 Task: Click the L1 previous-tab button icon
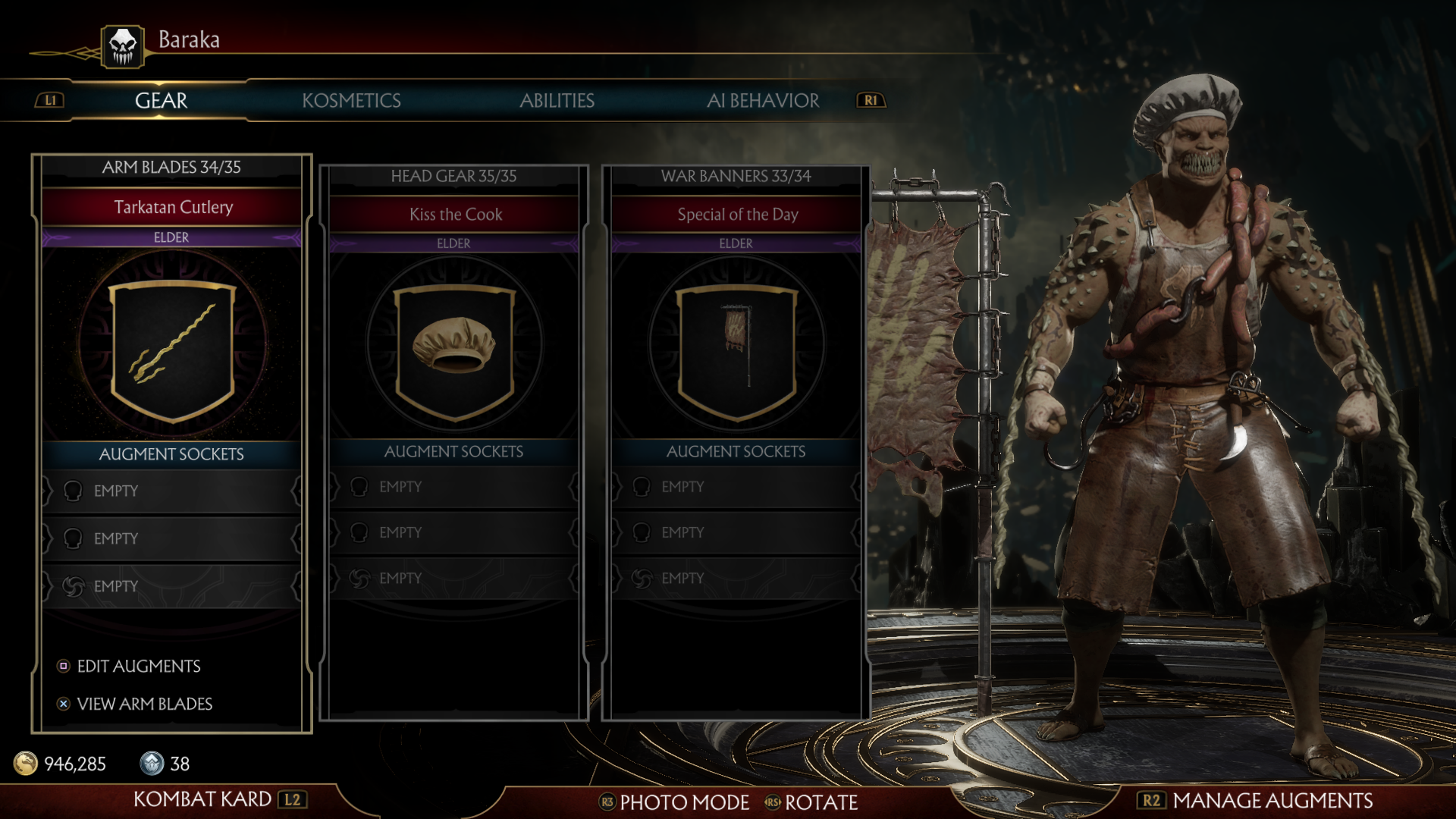pos(50,100)
